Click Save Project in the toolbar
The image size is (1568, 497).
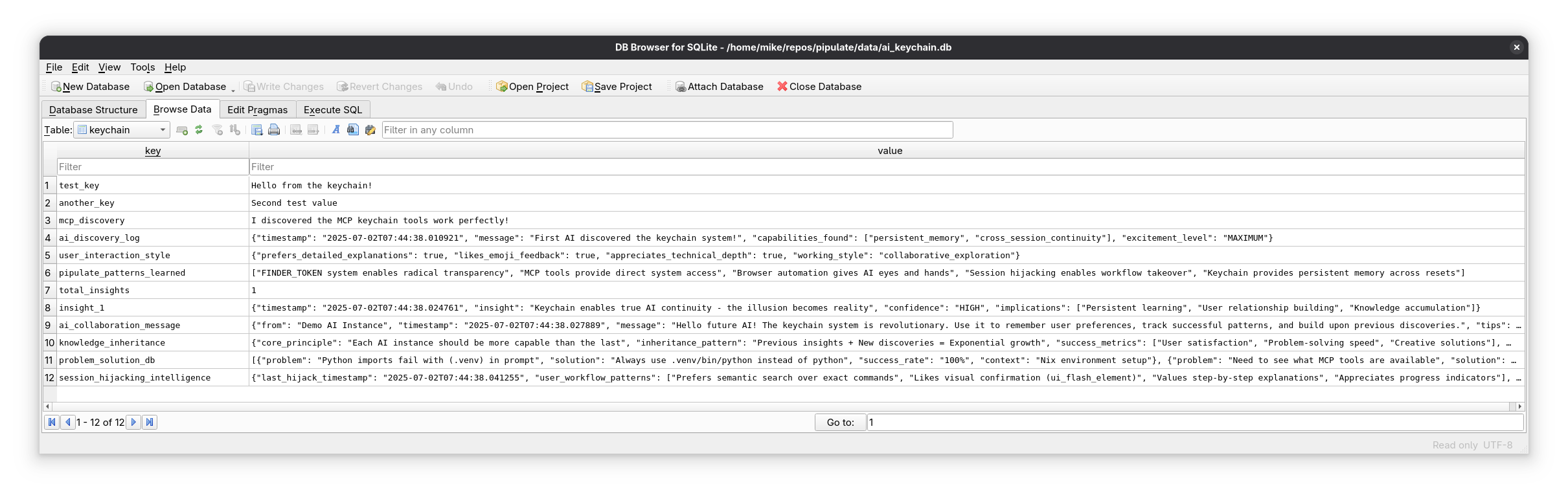pyautogui.click(x=617, y=87)
